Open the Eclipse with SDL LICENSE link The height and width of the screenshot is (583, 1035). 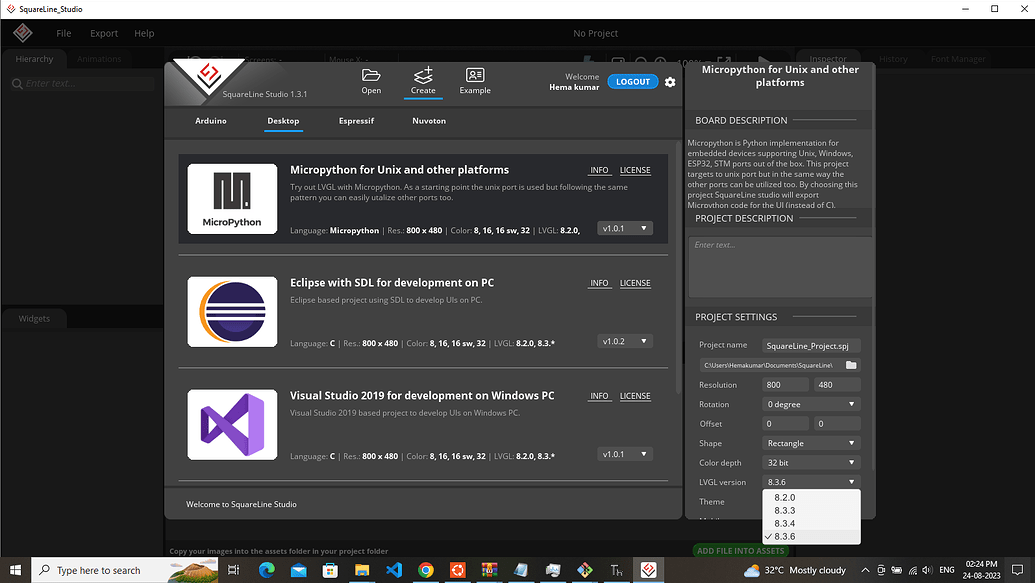635,283
